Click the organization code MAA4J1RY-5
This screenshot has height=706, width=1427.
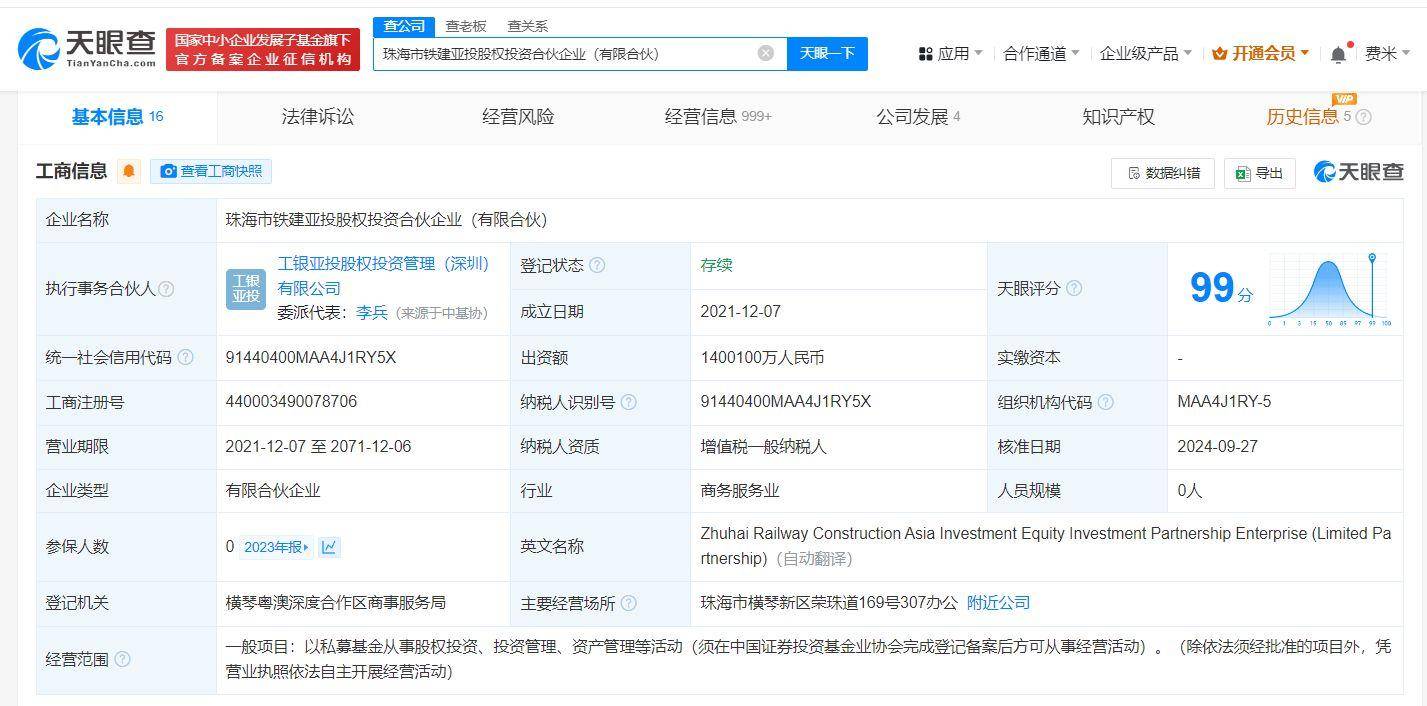tap(1224, 402)
